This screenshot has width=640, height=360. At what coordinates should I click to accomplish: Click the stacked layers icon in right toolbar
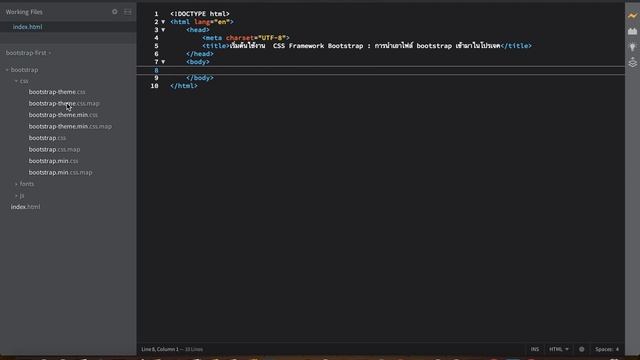pyautogui.click(x=632, y=62)
